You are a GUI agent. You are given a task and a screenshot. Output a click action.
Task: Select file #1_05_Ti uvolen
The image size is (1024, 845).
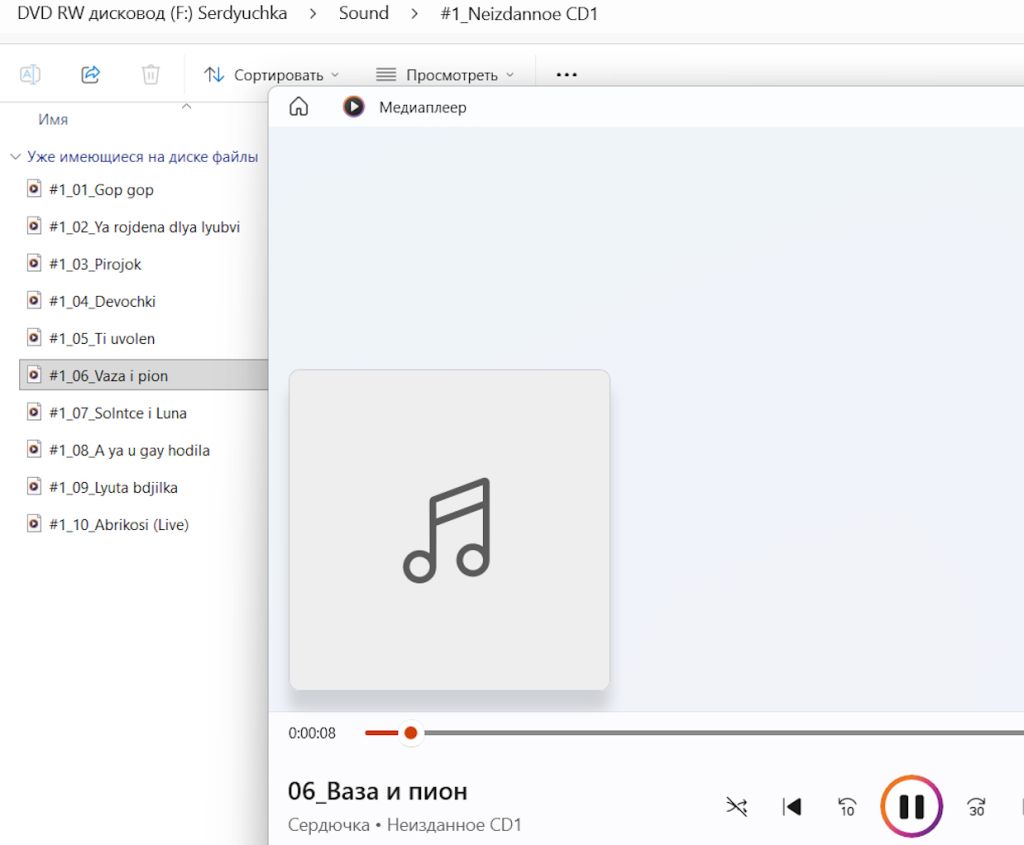(102, 339)
